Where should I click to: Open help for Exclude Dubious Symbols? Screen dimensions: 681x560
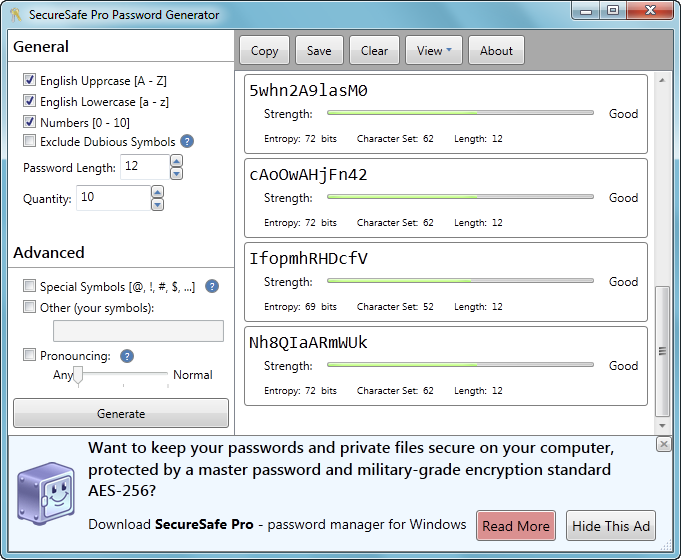(187, 141)
